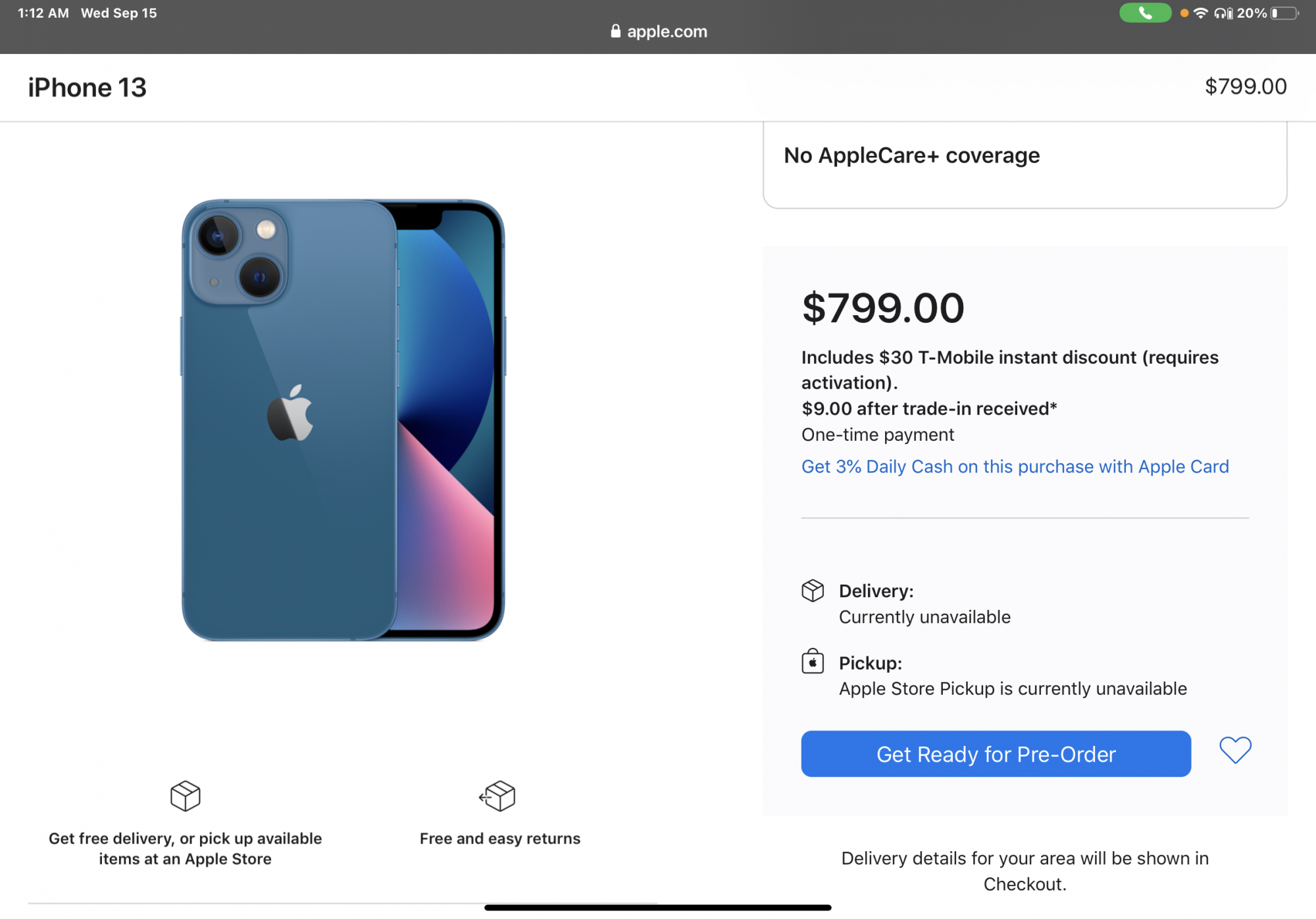Viewport: 1316px width, 919px height.
Task: Click the easy returns box icon
Action: click(x=498, y=796)
